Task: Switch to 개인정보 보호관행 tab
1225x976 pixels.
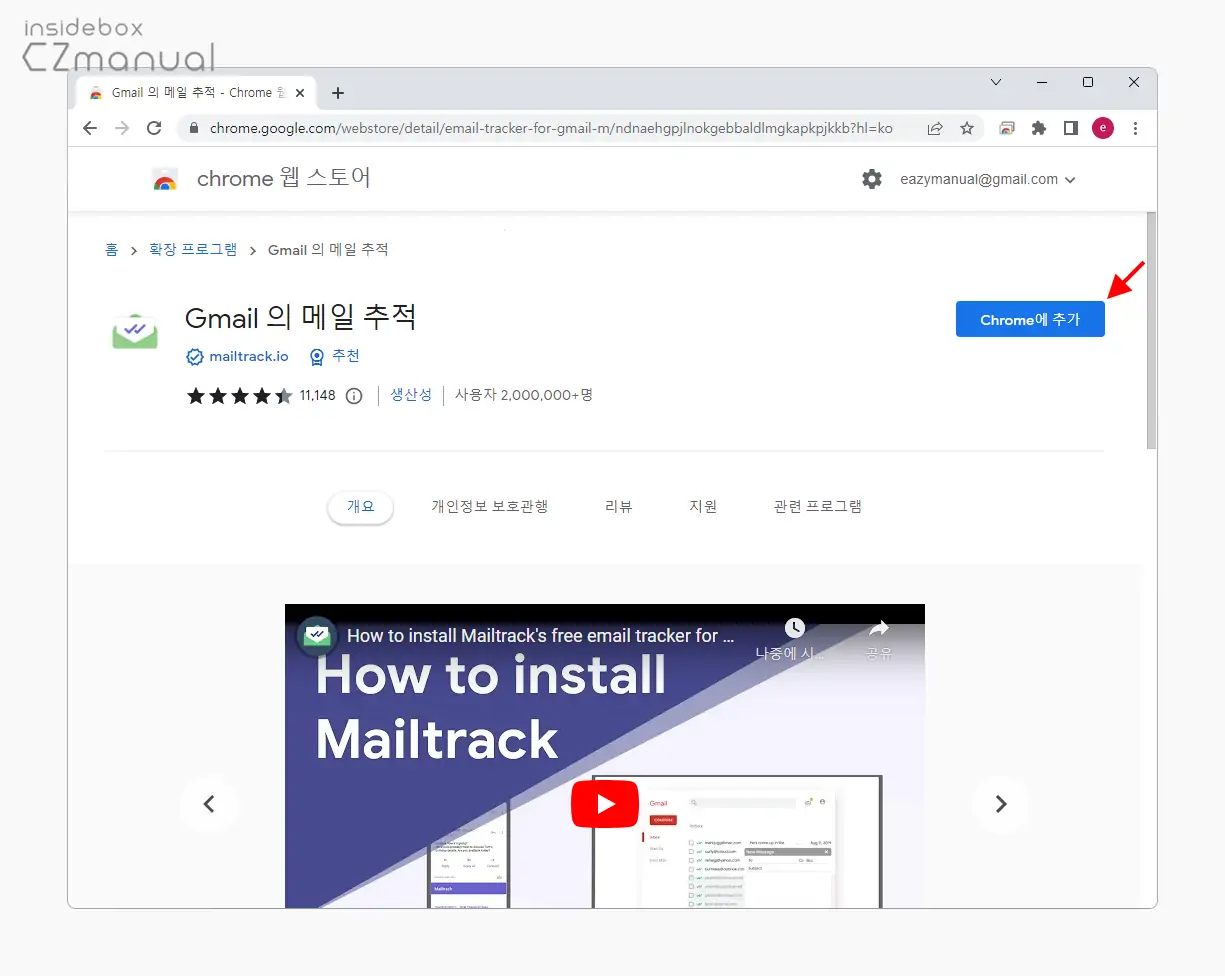Action: point(490,507)
